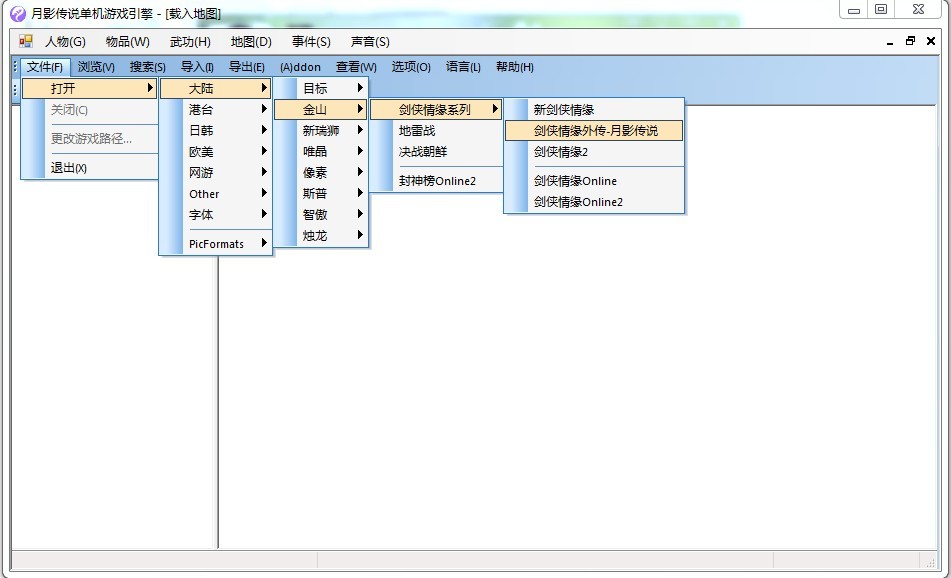Open the 物品(W) menu
Screen dimensions: 951x578
click(x=127, y=41)
